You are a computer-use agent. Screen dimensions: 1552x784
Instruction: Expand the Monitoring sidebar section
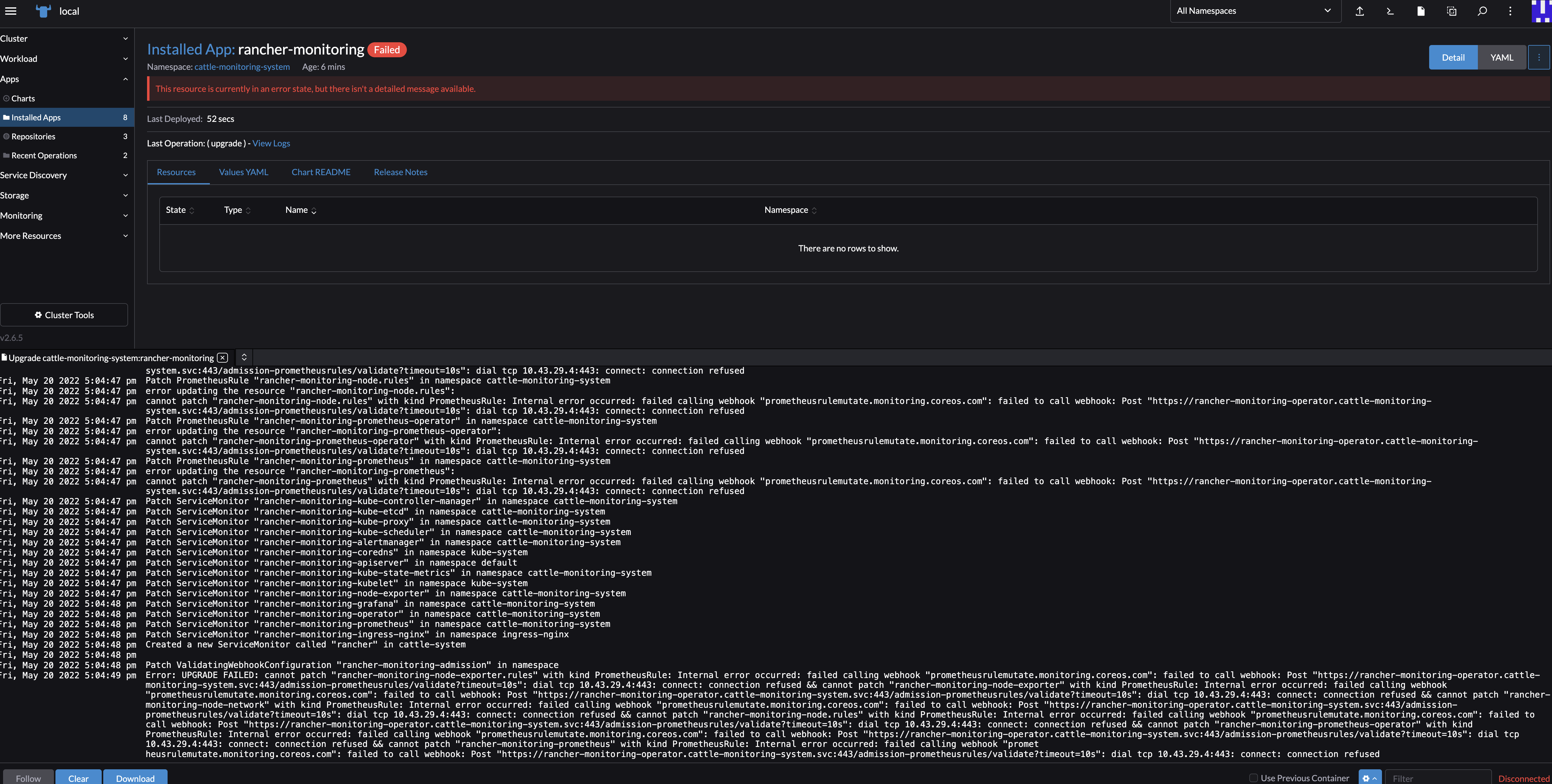(66, 216)
